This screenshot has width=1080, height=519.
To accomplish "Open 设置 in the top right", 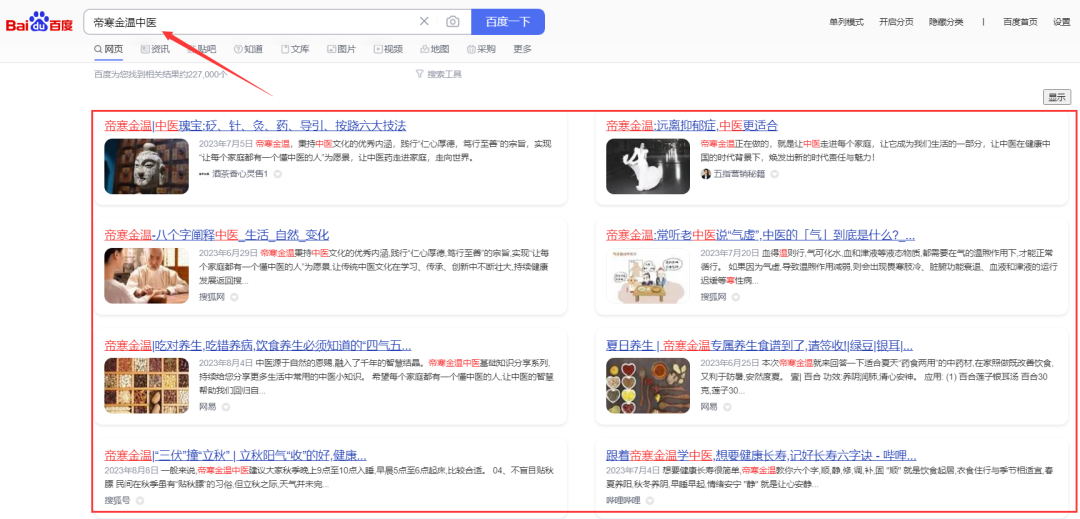I will click(x=1061, y=22).
